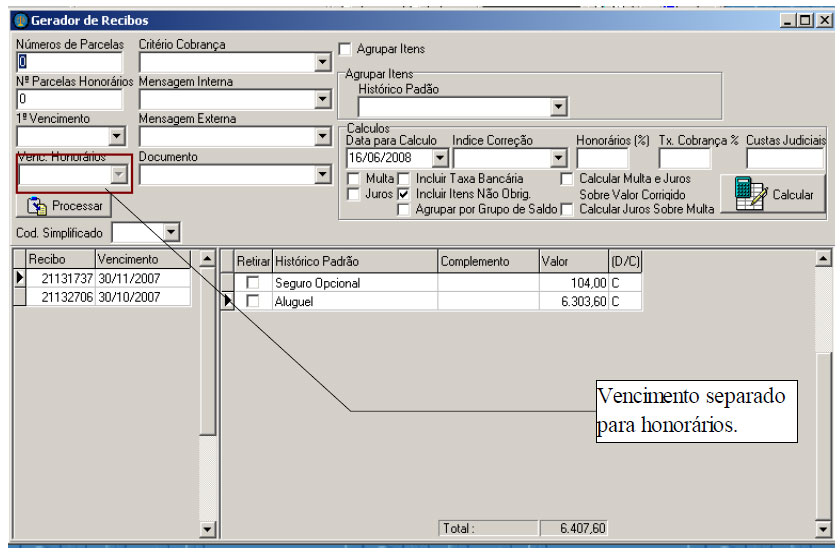The image size is (840, 558).
Task: Select receipt row 21132706
Action: (68, 297)
